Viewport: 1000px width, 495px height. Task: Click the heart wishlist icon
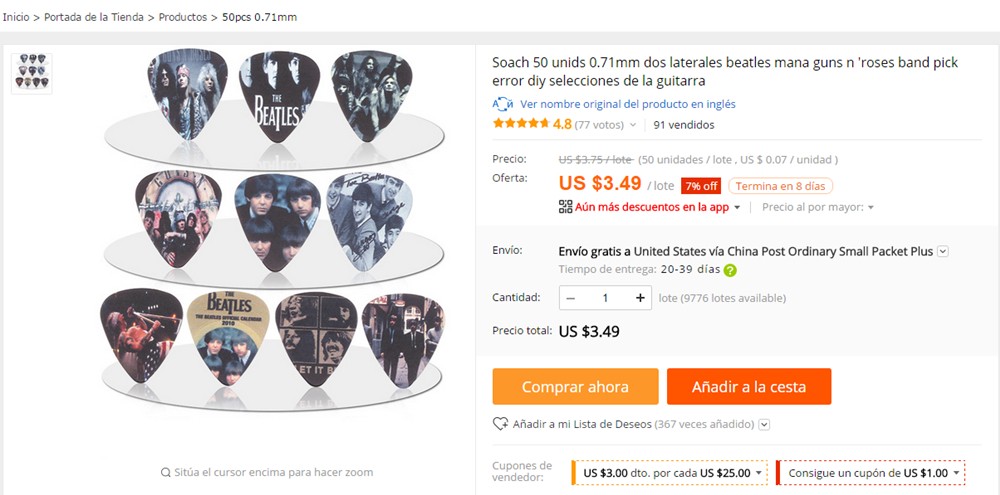pos(500,424)
